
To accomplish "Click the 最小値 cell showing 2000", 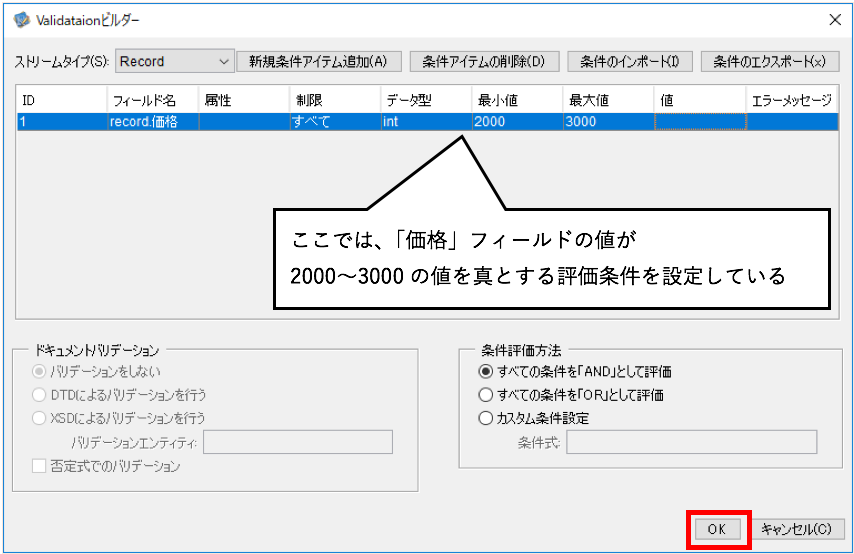I will coord(517,121).
